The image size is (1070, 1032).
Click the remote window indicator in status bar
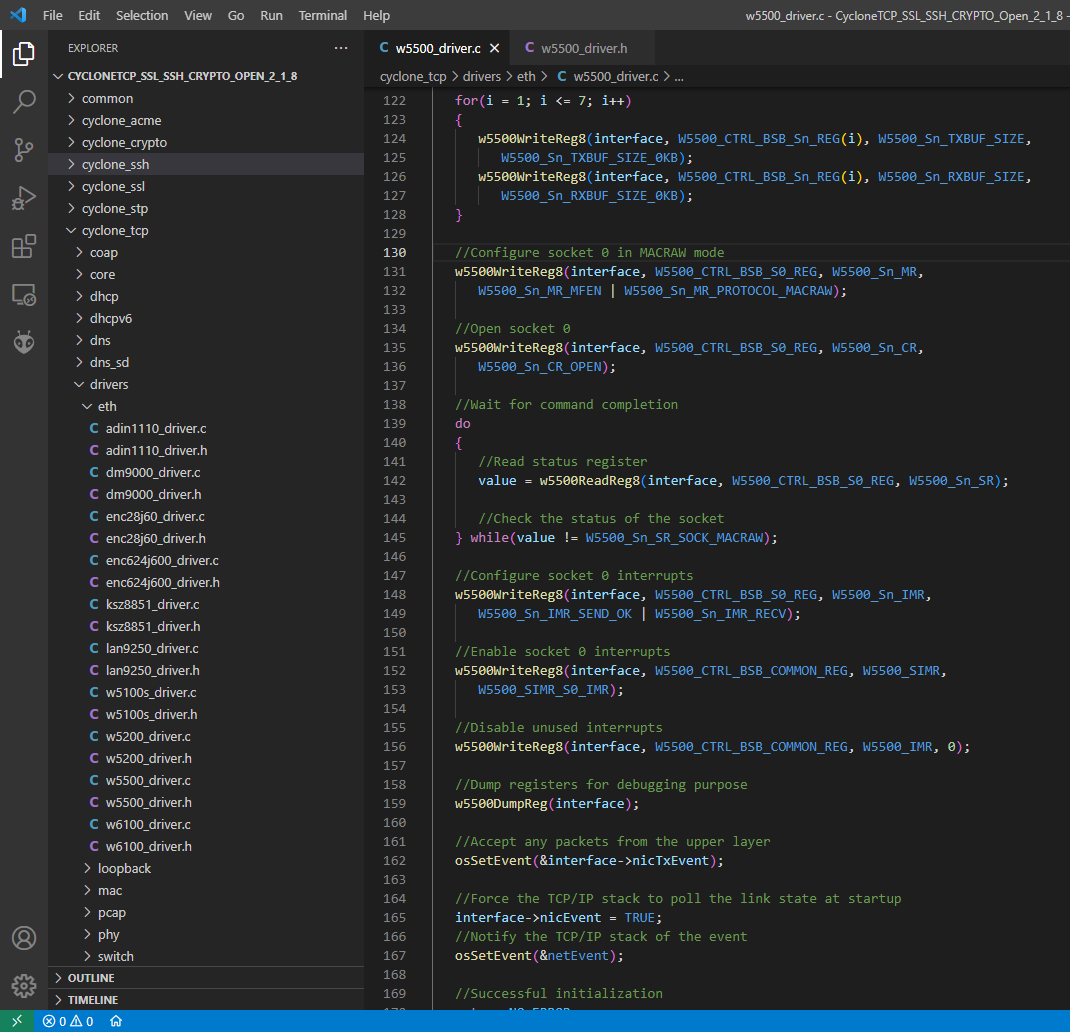tap(17, 1021)
